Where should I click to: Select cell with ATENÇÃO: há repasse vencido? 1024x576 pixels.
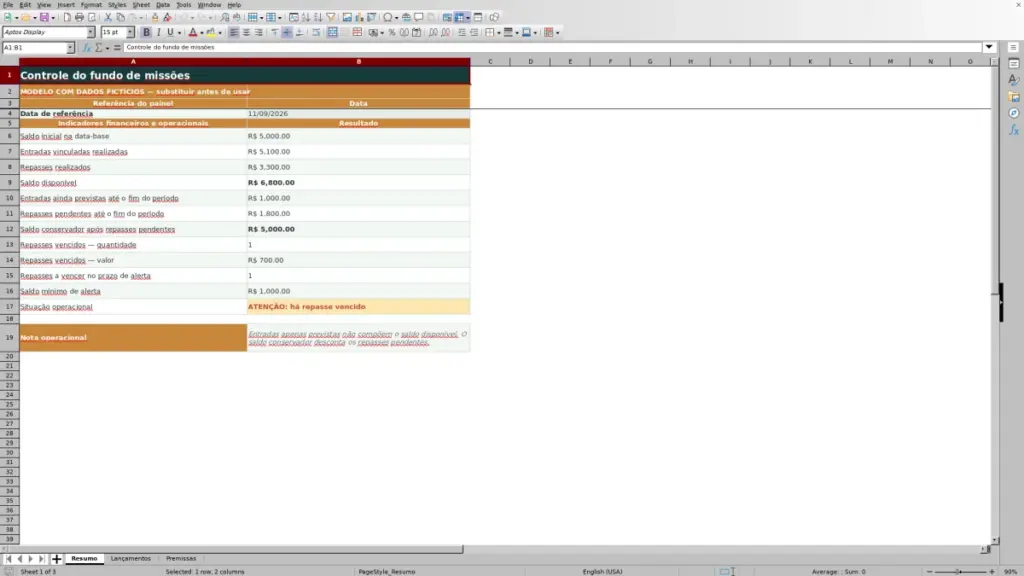(x=358, y=307)
